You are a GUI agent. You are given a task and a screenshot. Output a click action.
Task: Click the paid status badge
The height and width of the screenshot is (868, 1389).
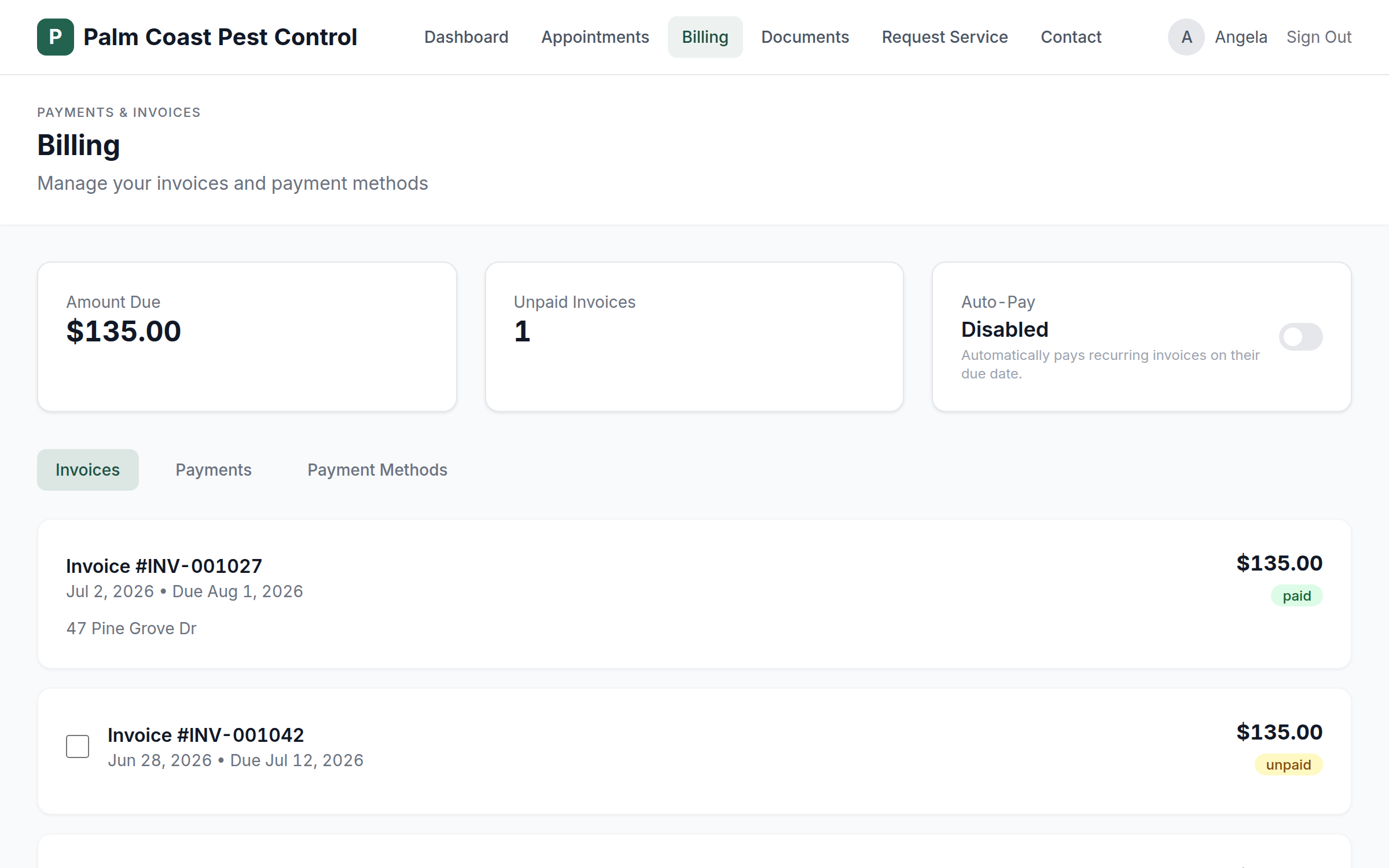(1296, 596)
